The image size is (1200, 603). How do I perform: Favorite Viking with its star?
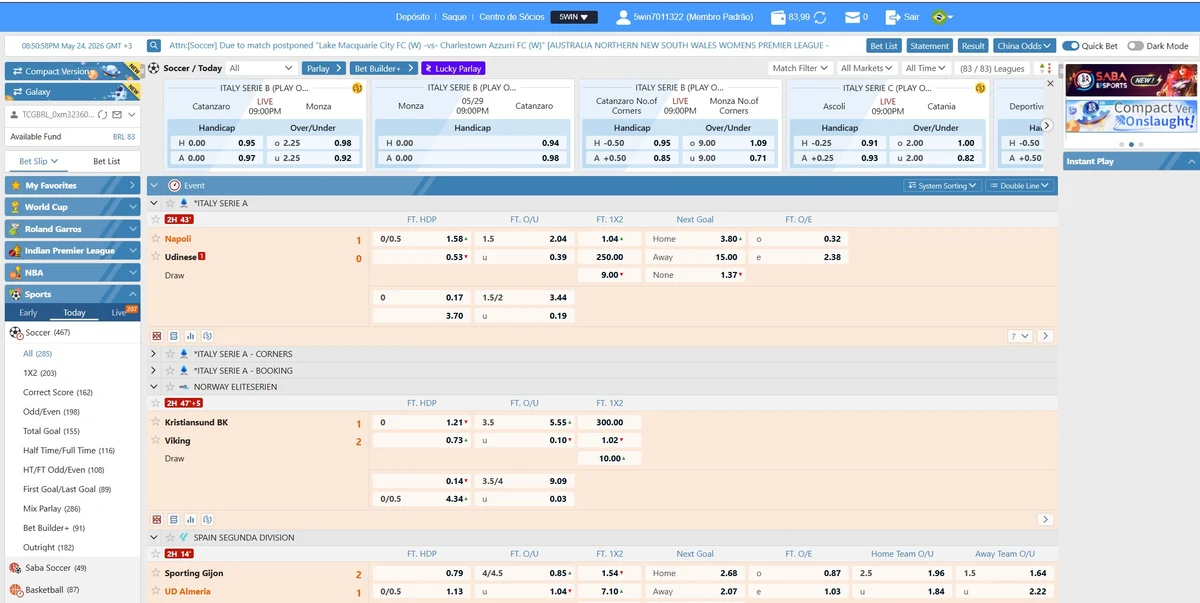[x=155, y=440]
